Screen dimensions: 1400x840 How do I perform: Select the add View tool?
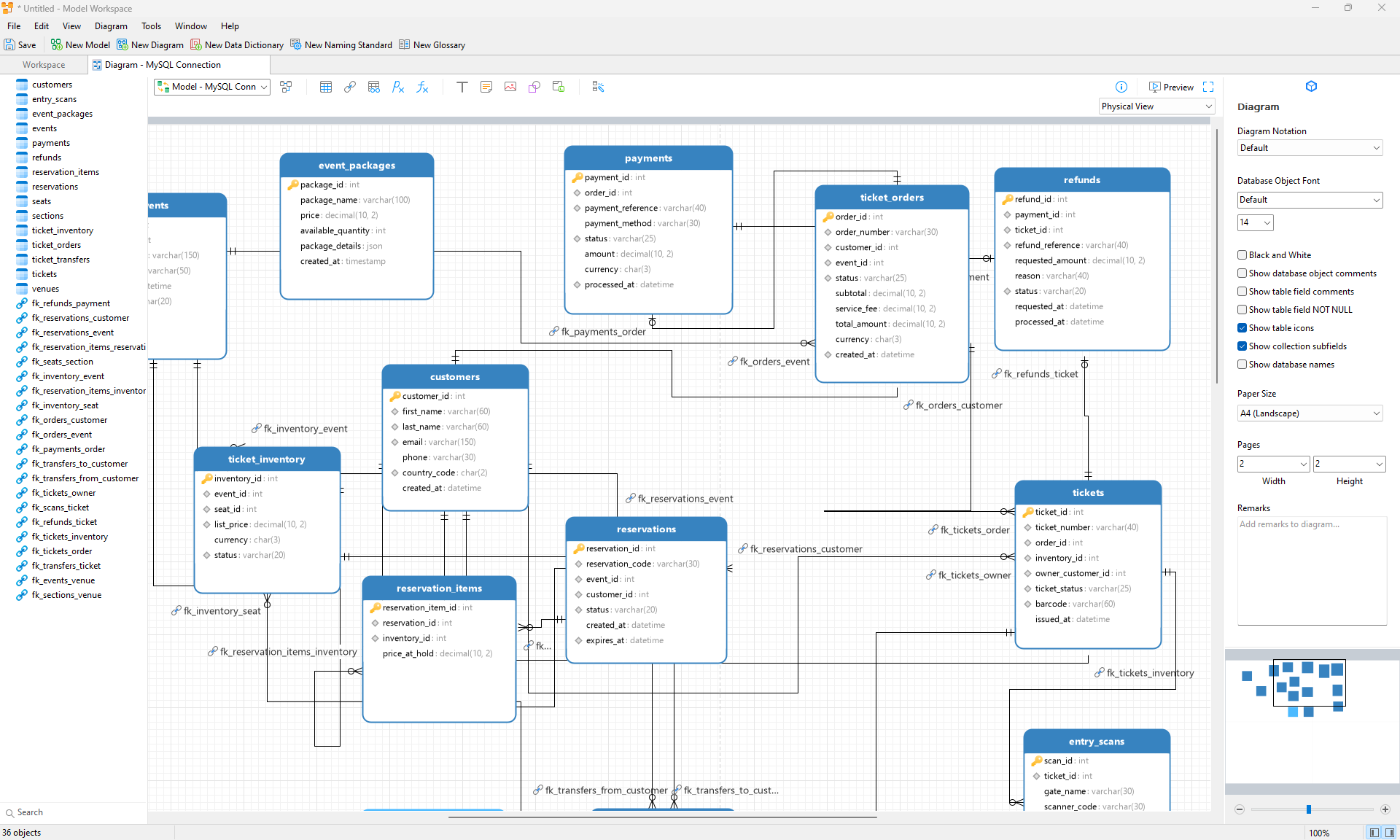(x=374, y=87)
